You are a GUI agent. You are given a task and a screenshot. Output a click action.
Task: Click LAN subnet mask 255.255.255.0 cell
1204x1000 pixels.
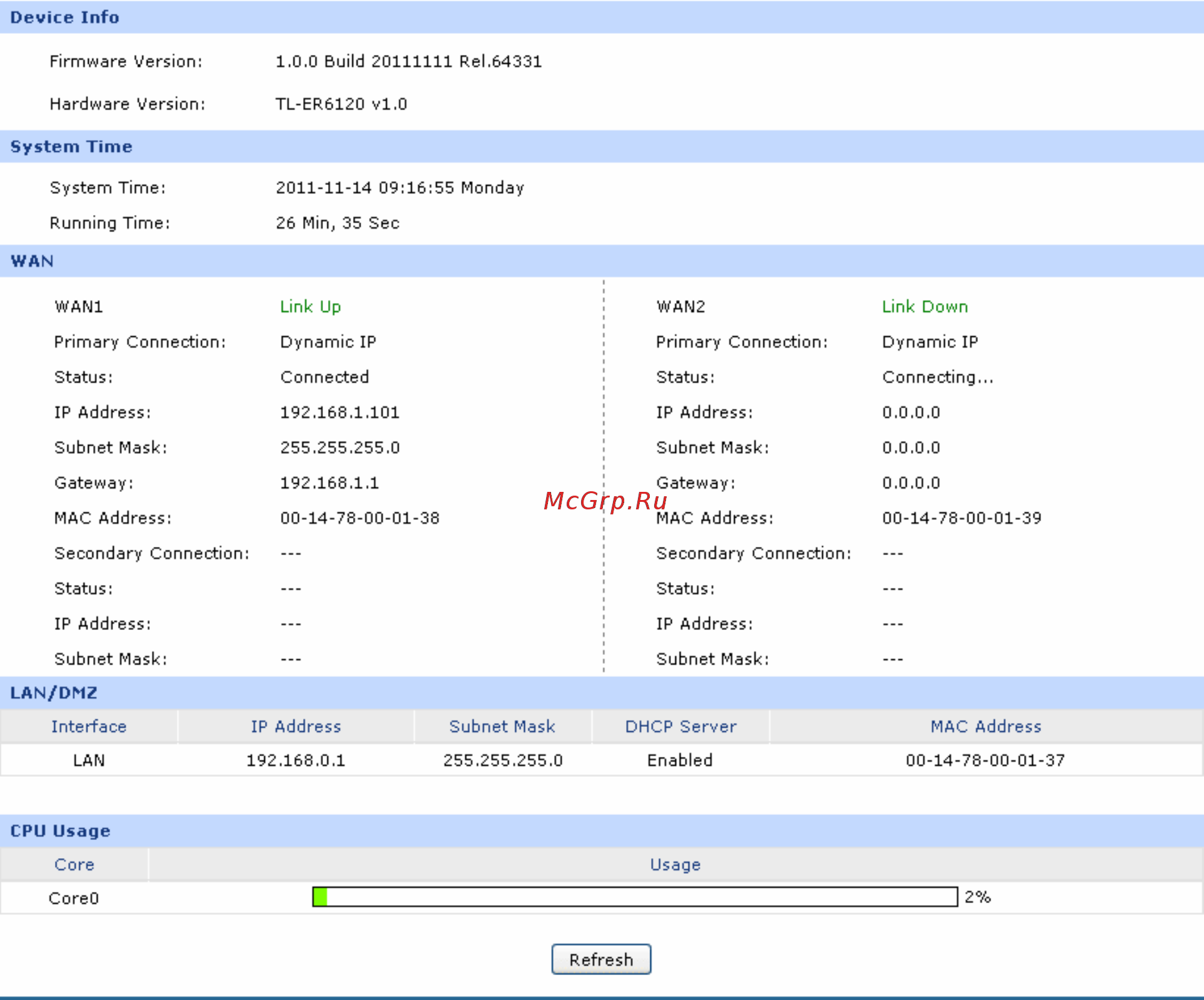point(503,760)
